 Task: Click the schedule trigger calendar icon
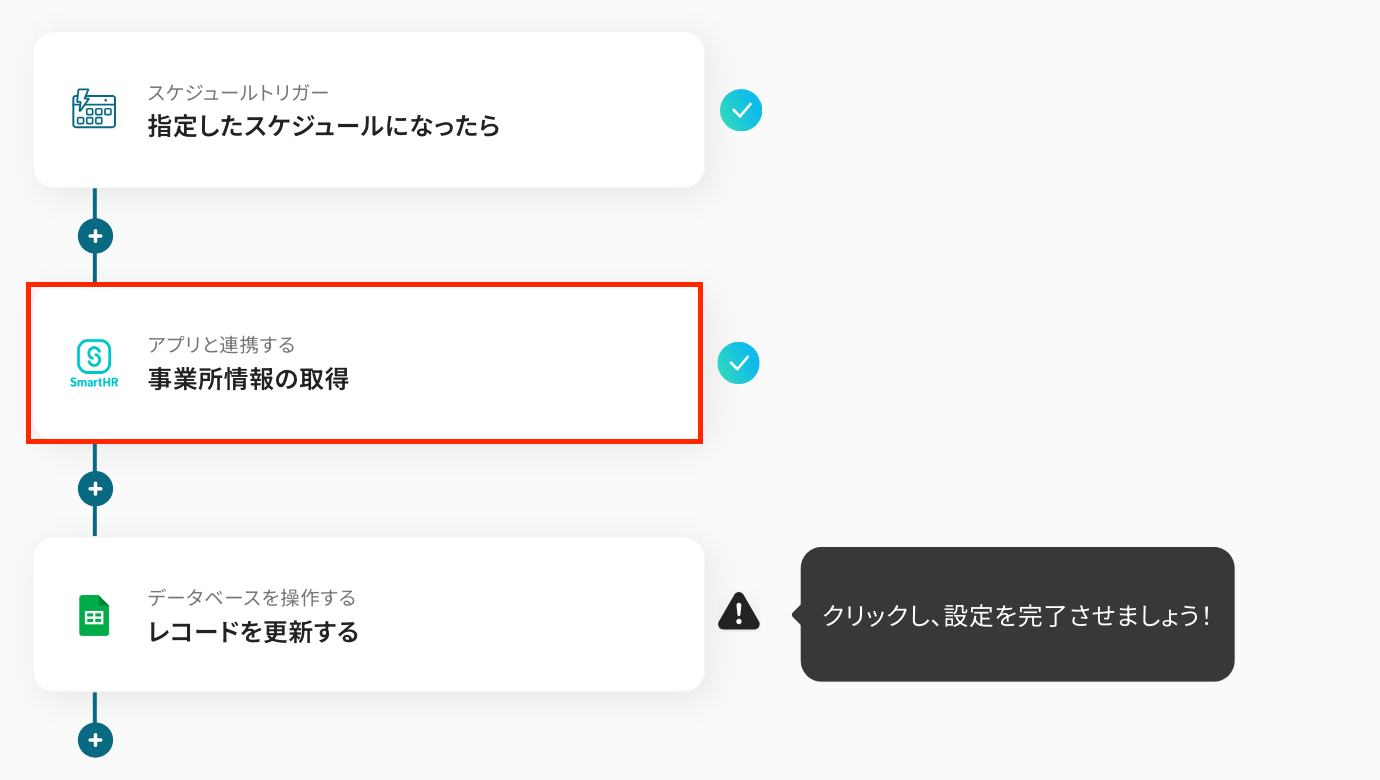94,109
